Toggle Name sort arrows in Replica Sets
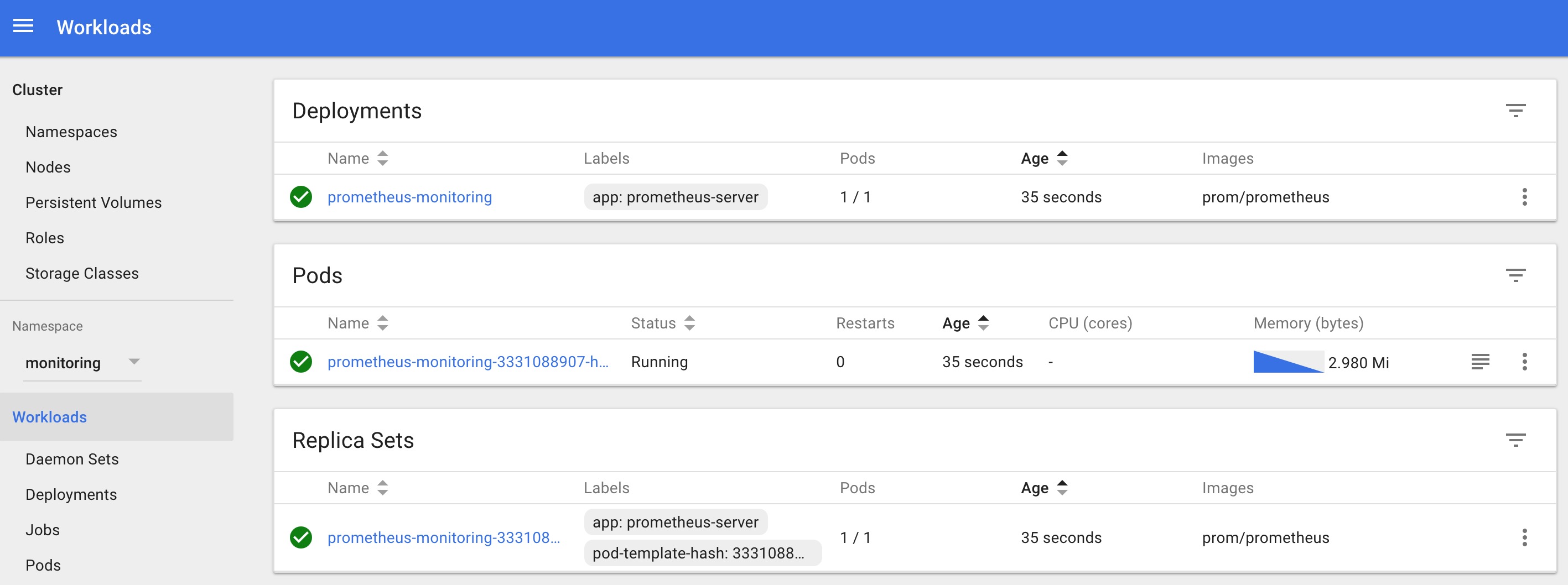1568x585 pixels. (x=382, y=487)
